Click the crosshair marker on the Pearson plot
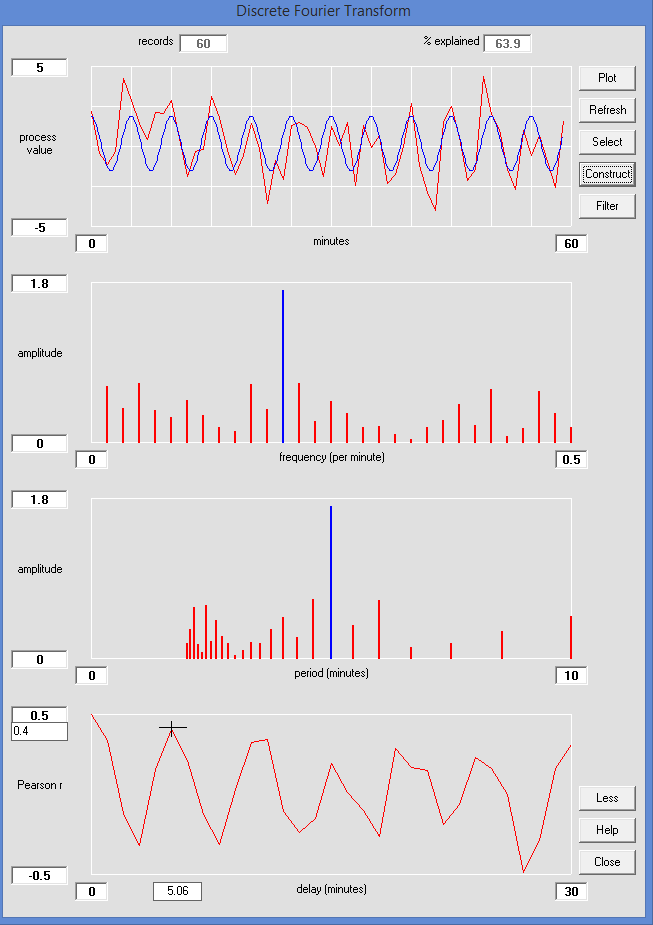This screenshot has width=653, height=925. [172, 728]
